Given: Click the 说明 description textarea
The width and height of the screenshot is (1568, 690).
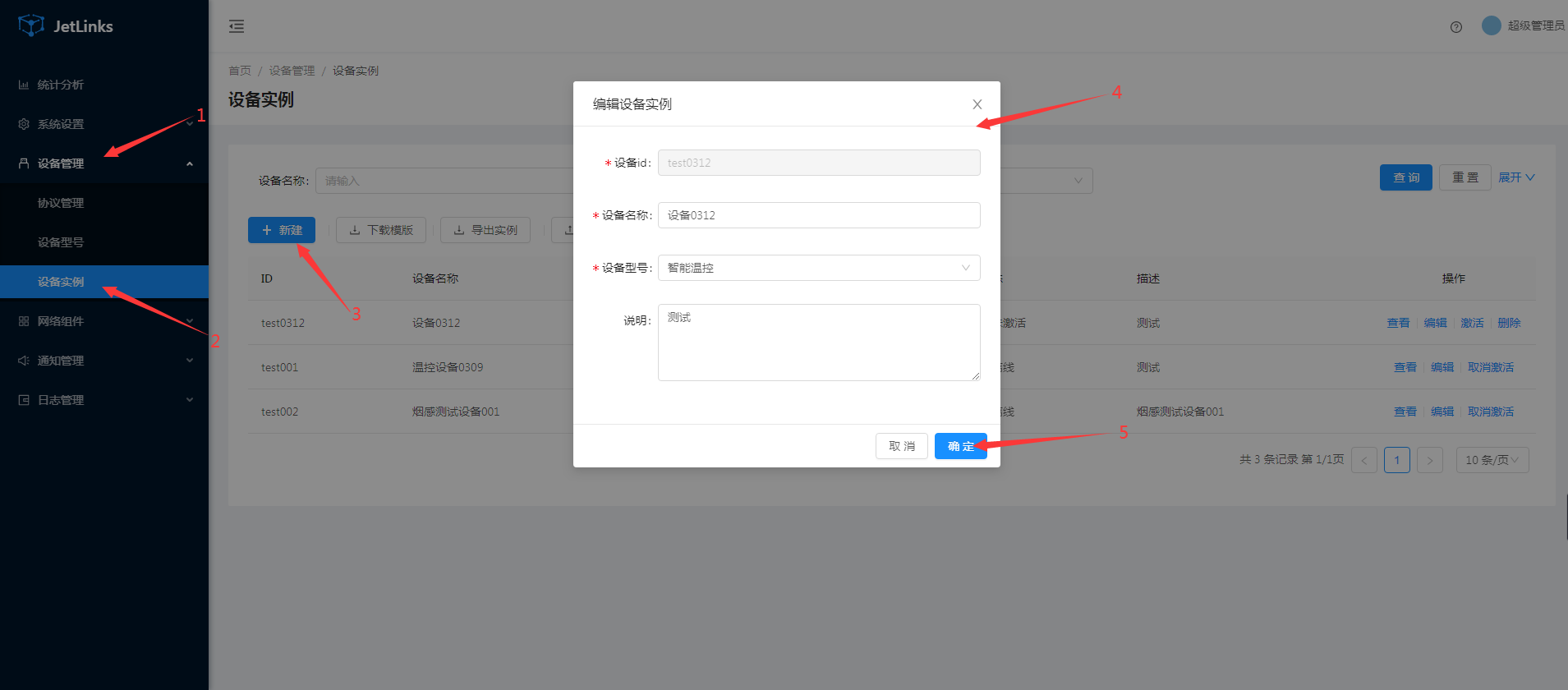Looking at the screenshot, I should point(818,342).
